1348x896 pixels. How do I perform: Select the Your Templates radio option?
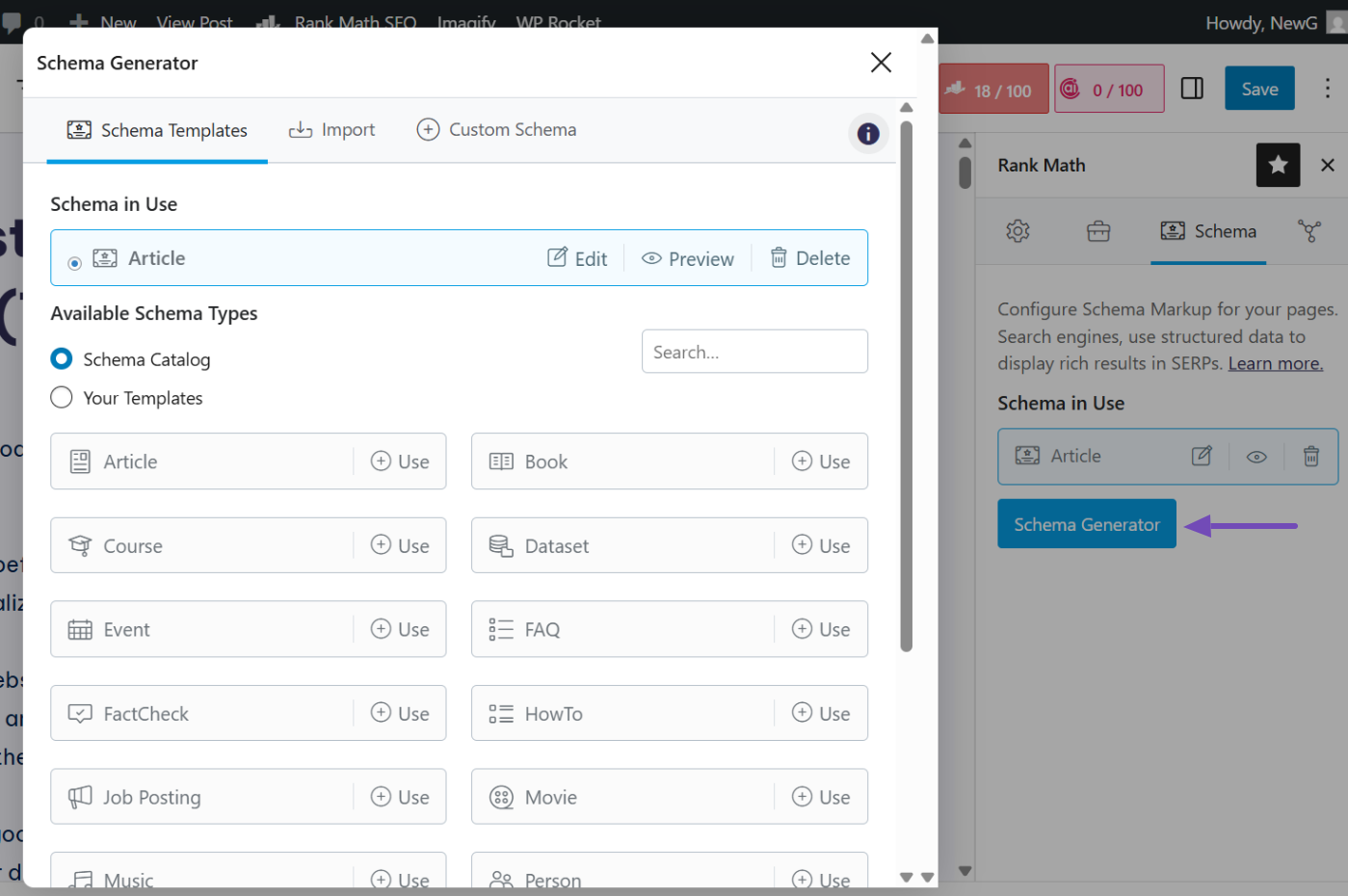click(x=62, y=398)
